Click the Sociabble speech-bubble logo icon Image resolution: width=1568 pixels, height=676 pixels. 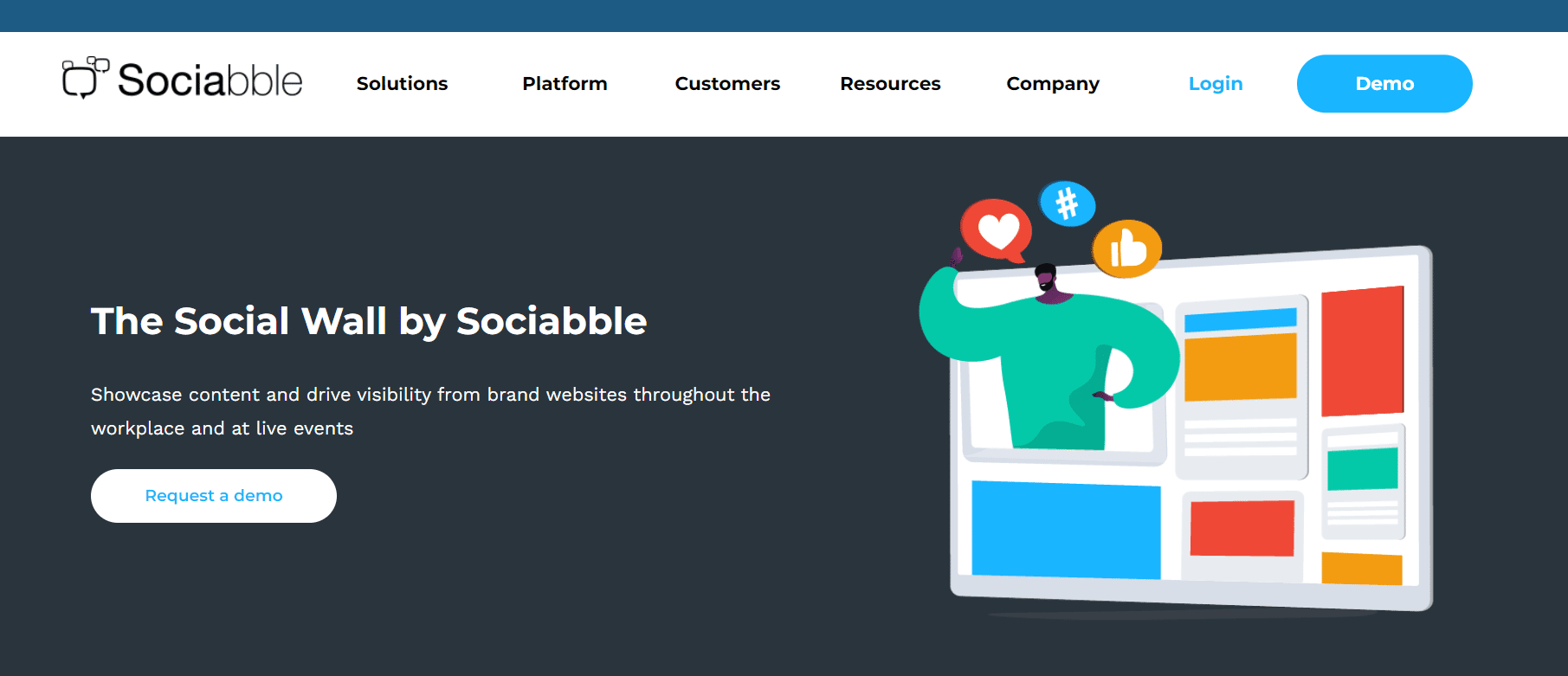pos(85,78)
